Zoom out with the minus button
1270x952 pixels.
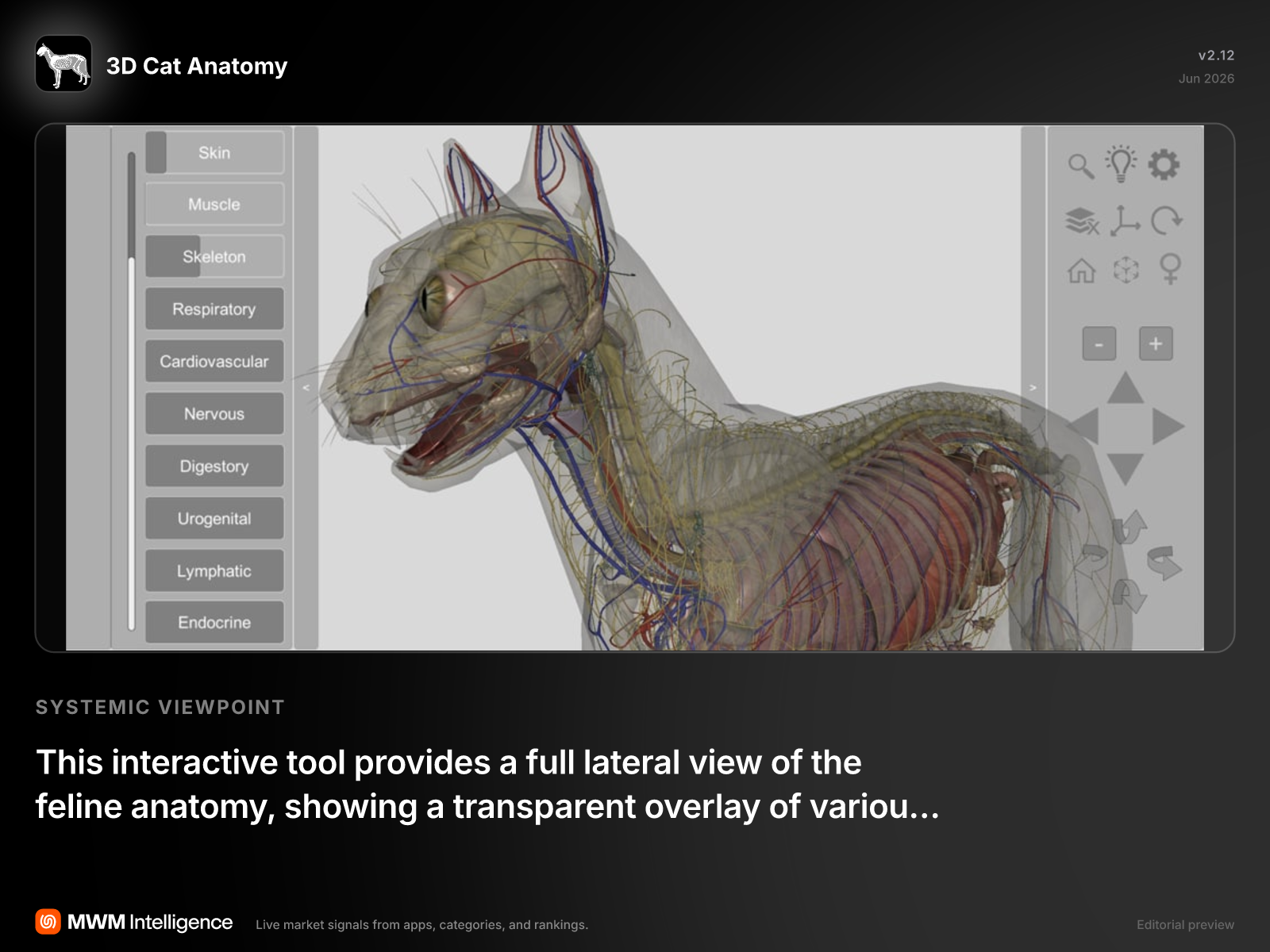click(1099, 344)
